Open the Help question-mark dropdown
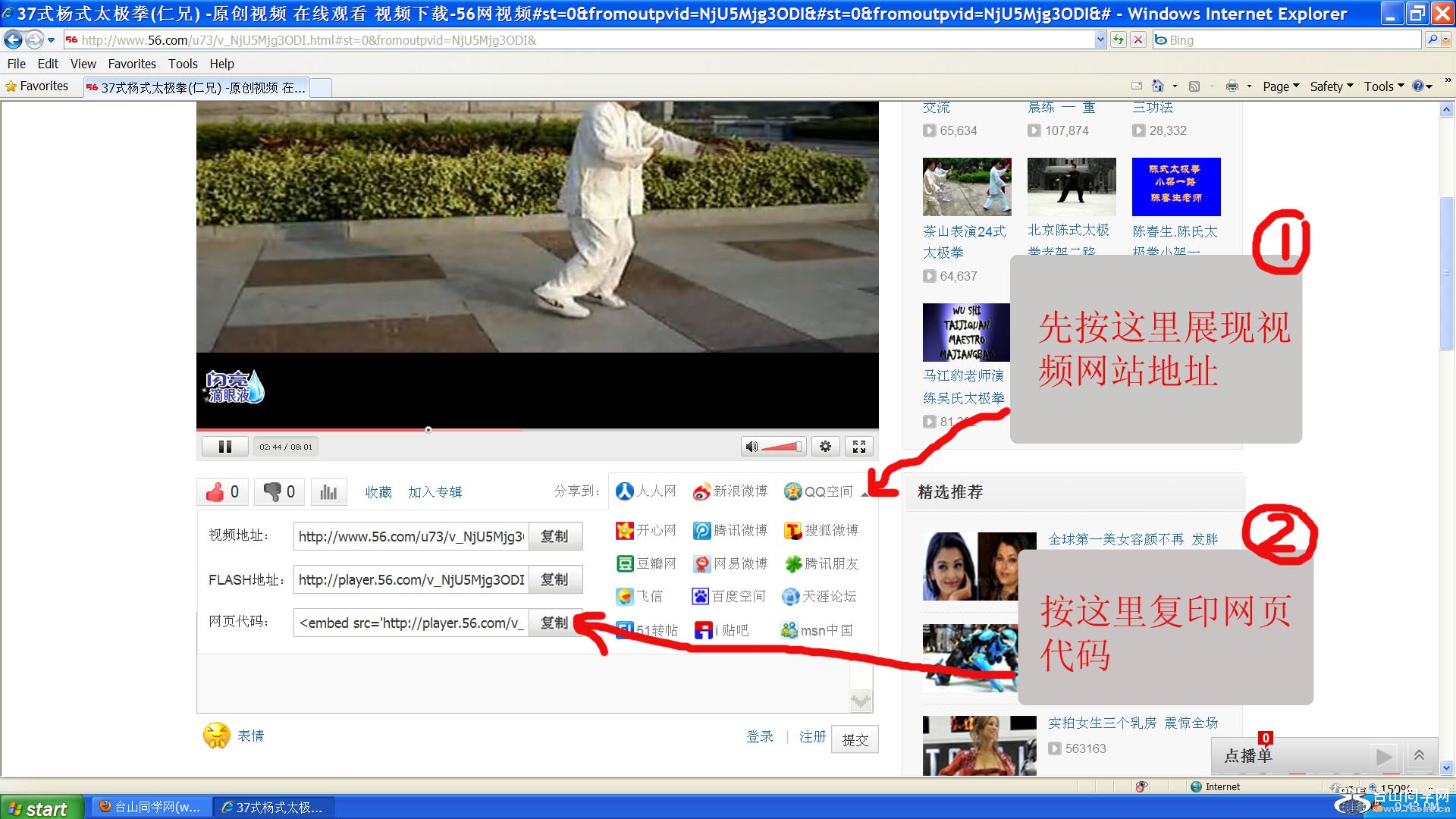1456x819 pixels. coord(1423,86)
